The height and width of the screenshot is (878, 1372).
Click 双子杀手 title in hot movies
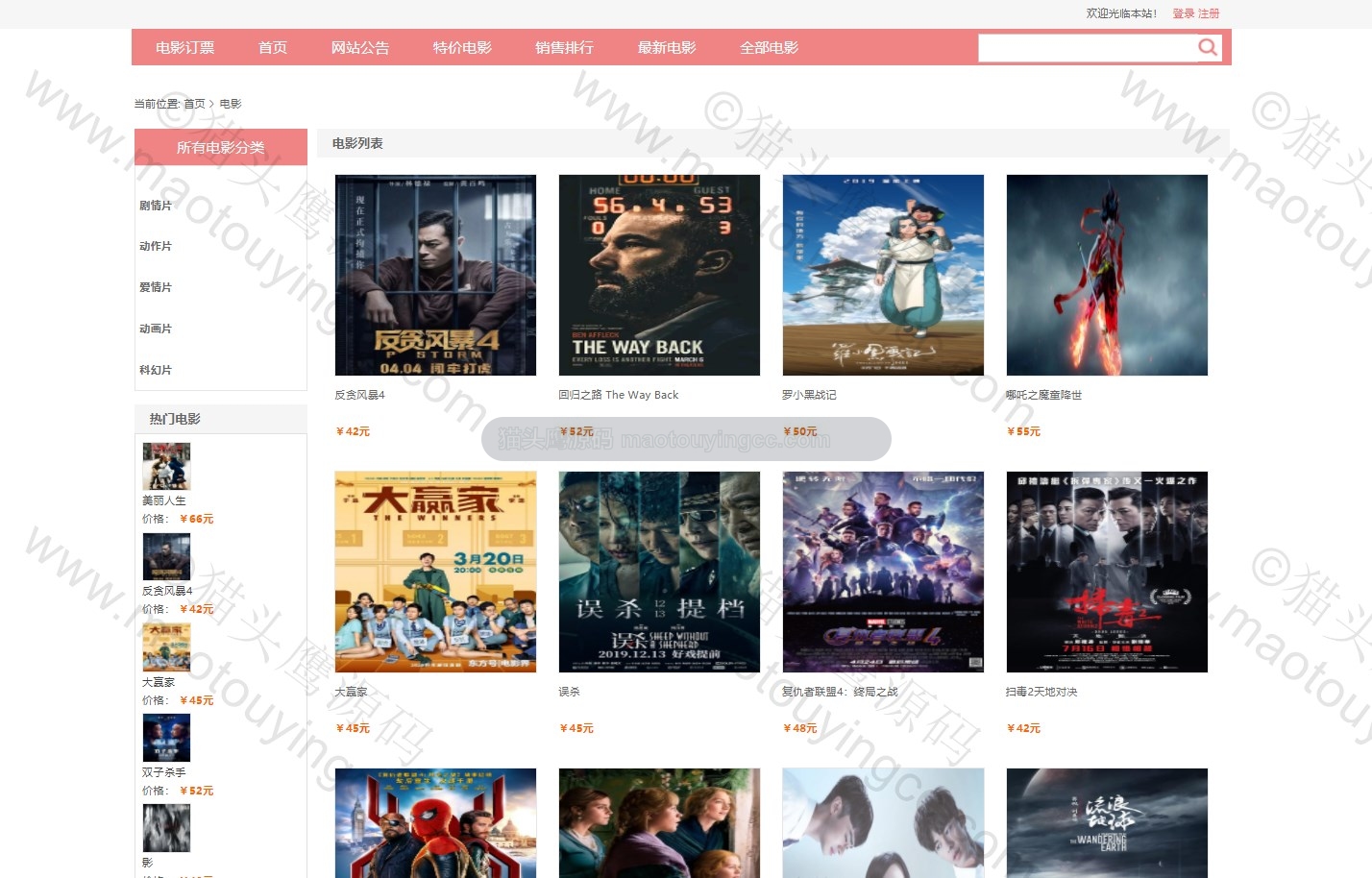tap(164, 772)
